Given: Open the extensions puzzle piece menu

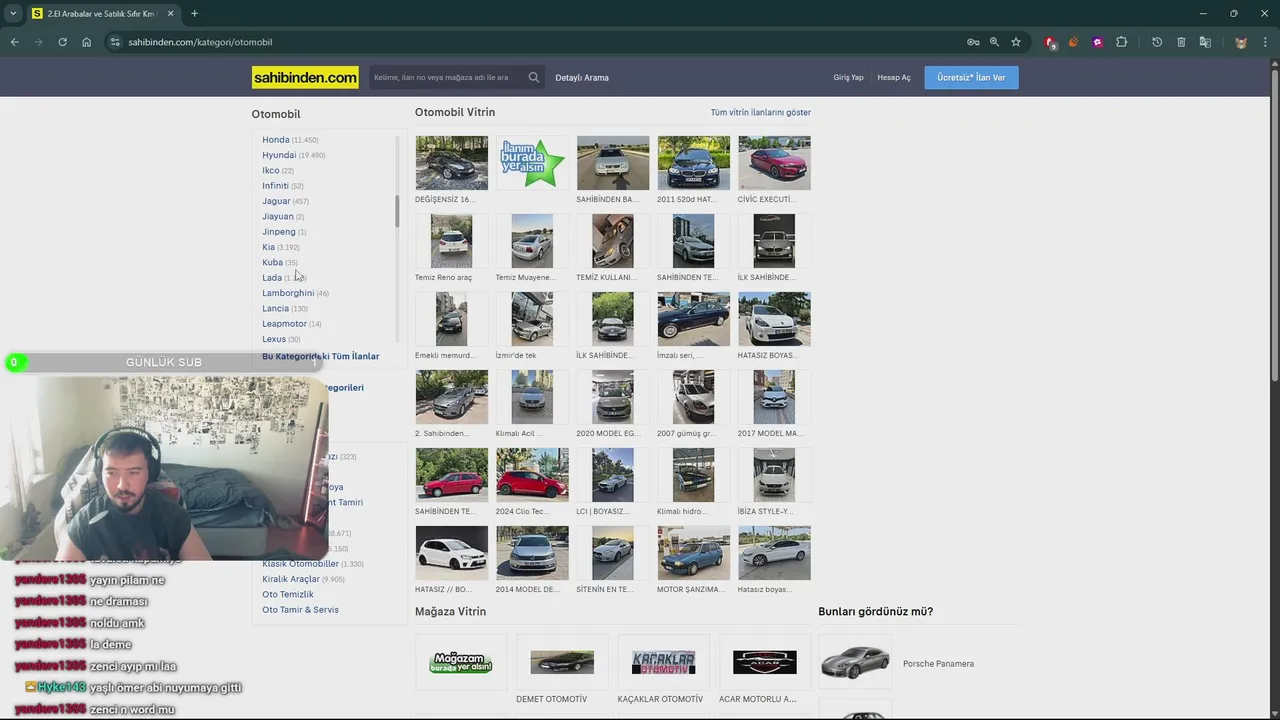Looking at the screenshot, I should (x=1121, y=42).
